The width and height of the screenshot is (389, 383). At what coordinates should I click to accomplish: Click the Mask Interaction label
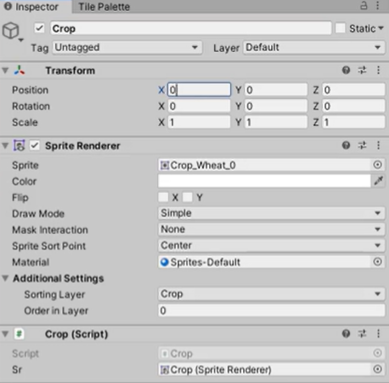tap(50, 230)
